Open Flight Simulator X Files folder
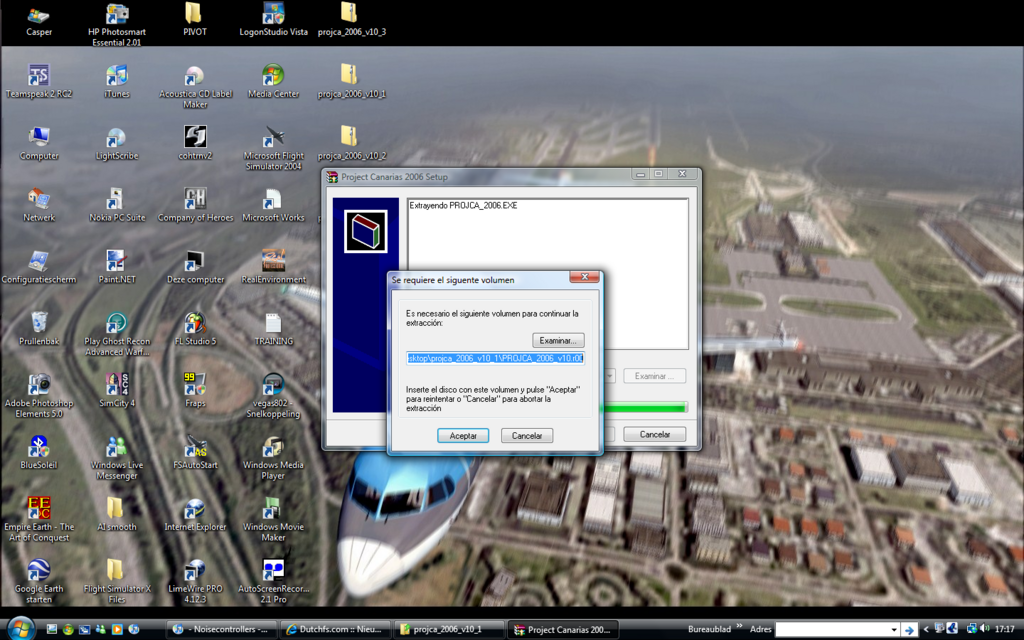 point(117,581)
